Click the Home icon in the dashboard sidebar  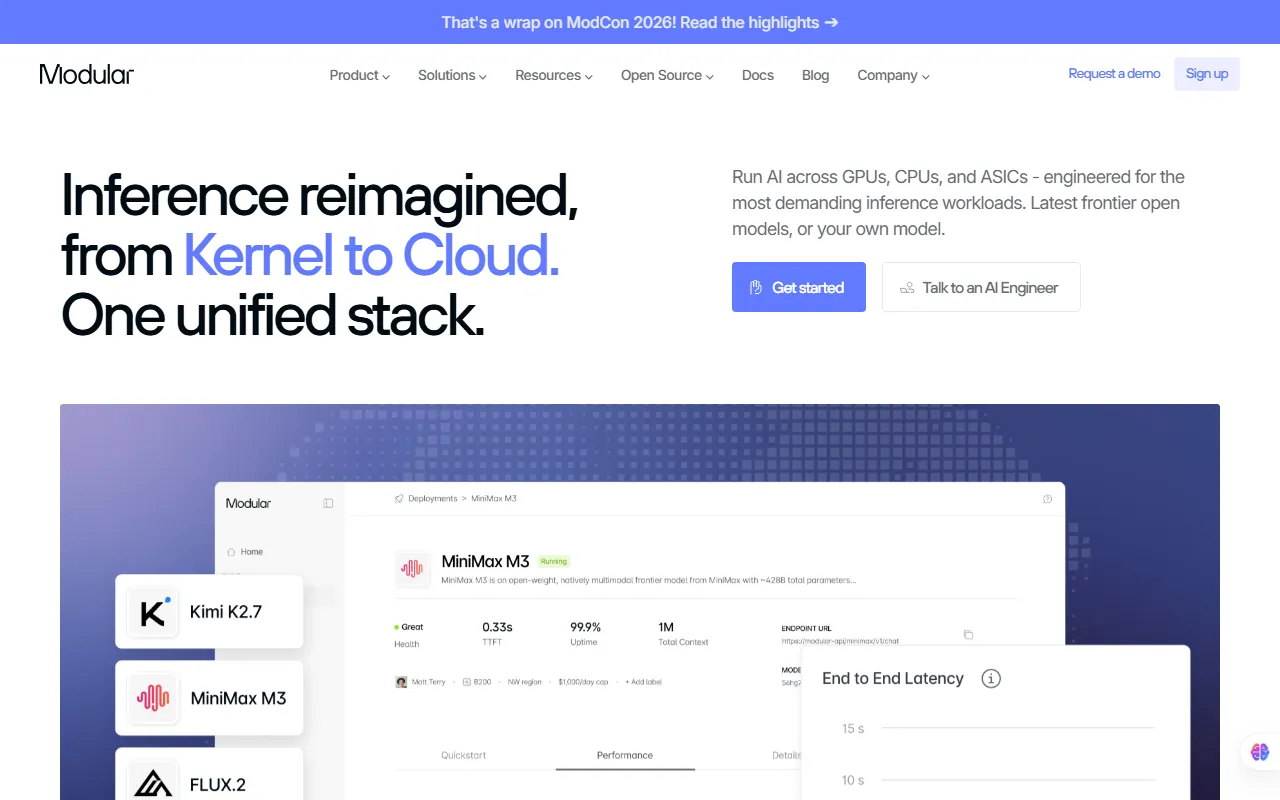231,551
